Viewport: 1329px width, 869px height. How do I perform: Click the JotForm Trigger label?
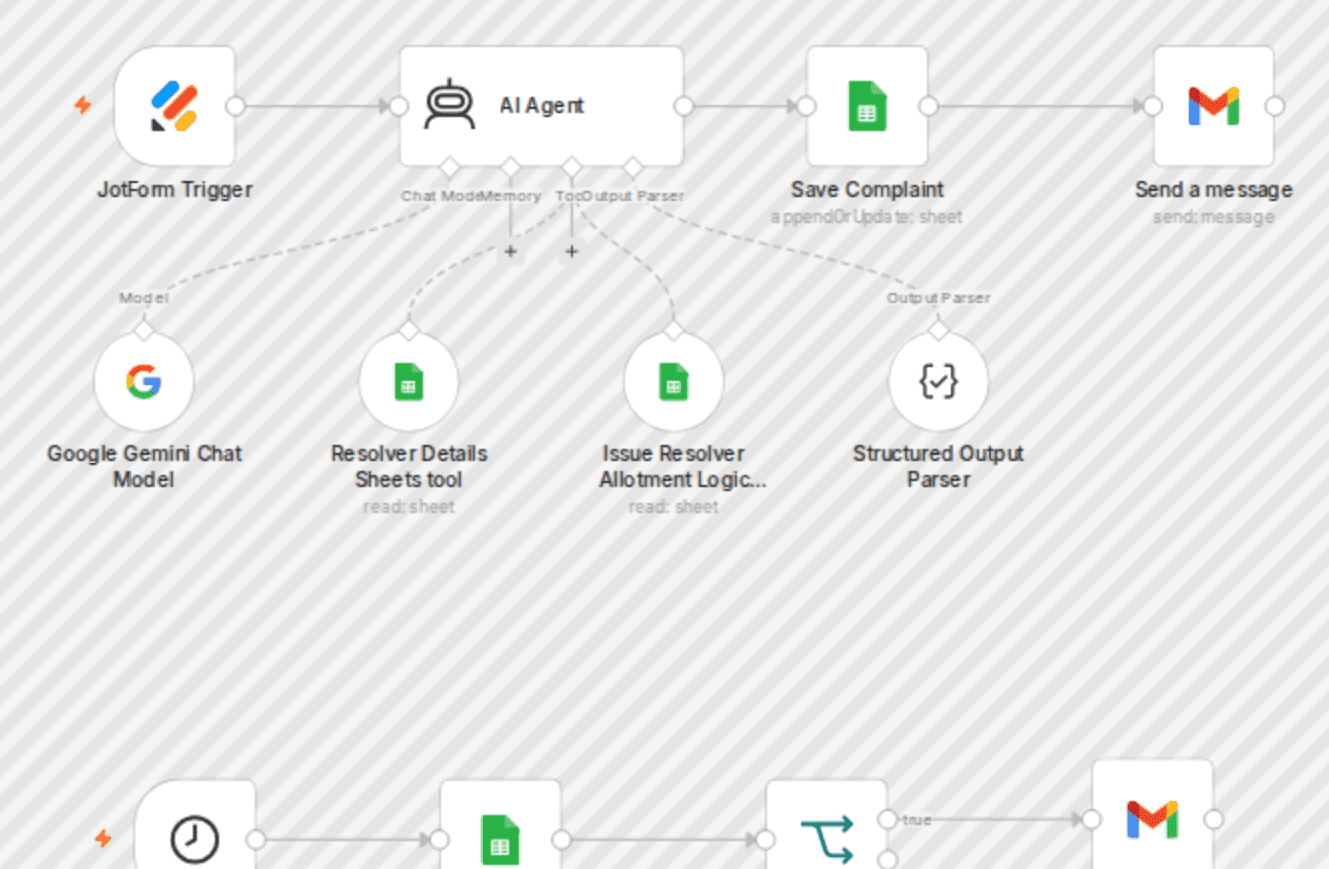pos(175,189)
